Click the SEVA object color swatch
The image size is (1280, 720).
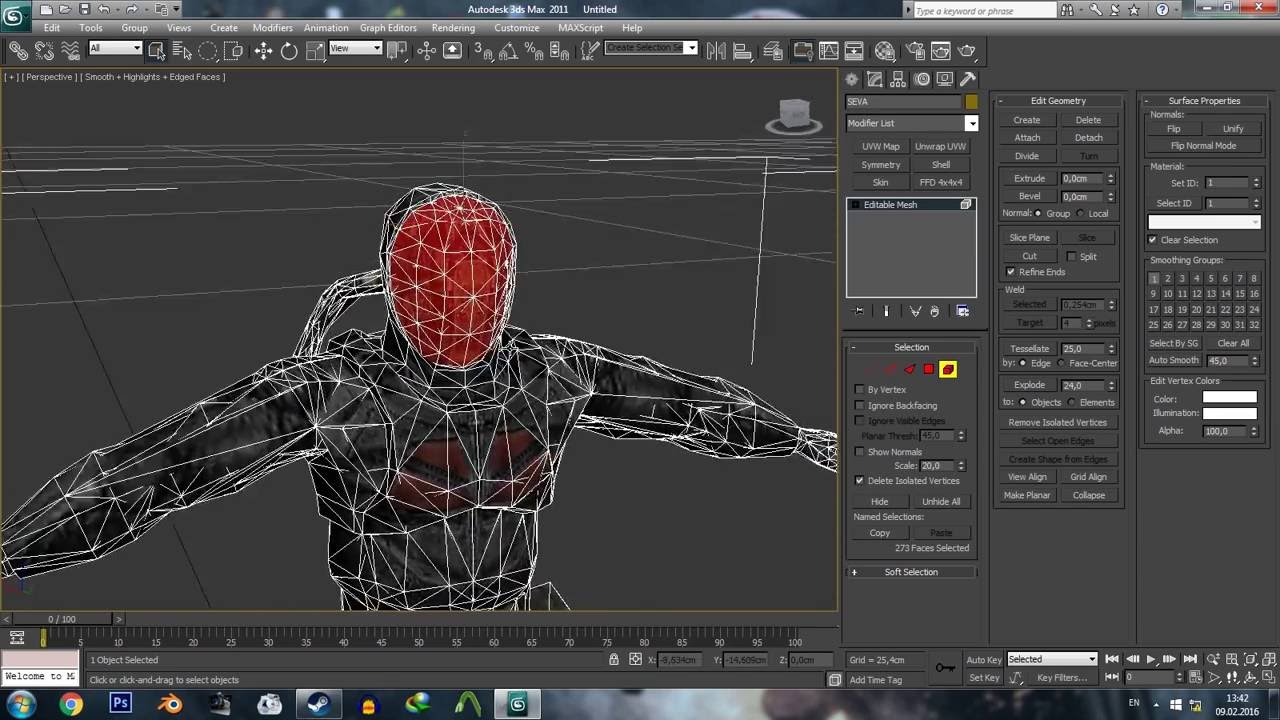click(x=971, y=102)
